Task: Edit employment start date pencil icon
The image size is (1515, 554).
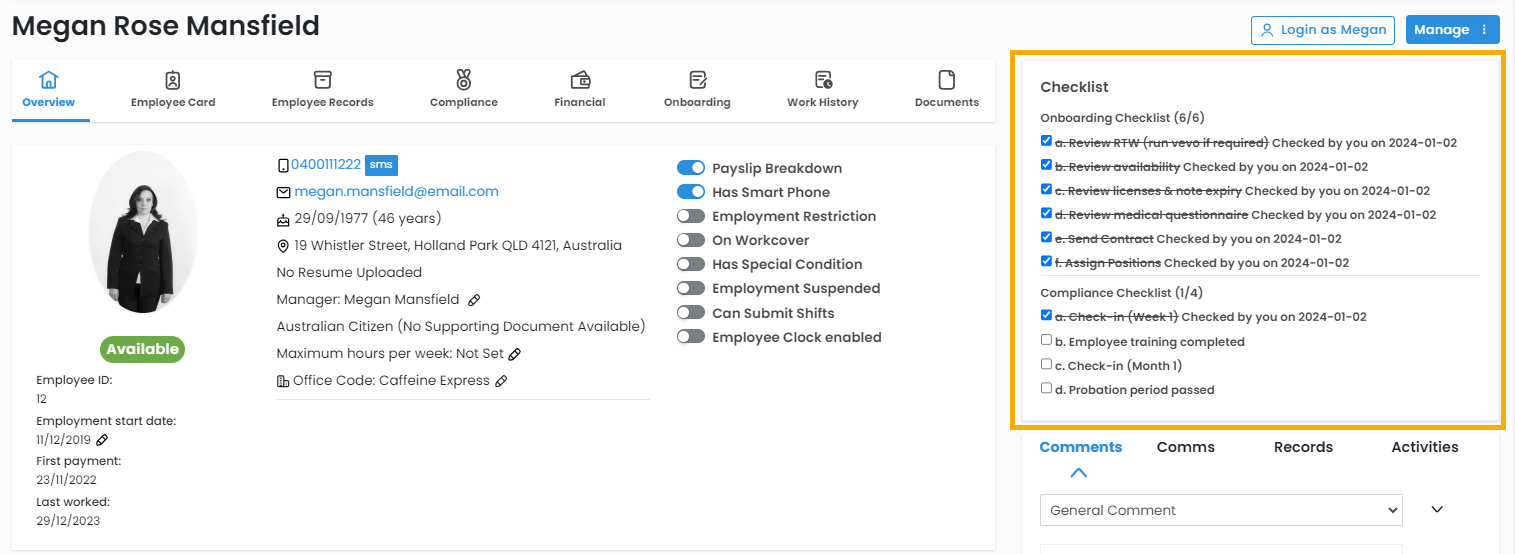Action: (102, 440)
